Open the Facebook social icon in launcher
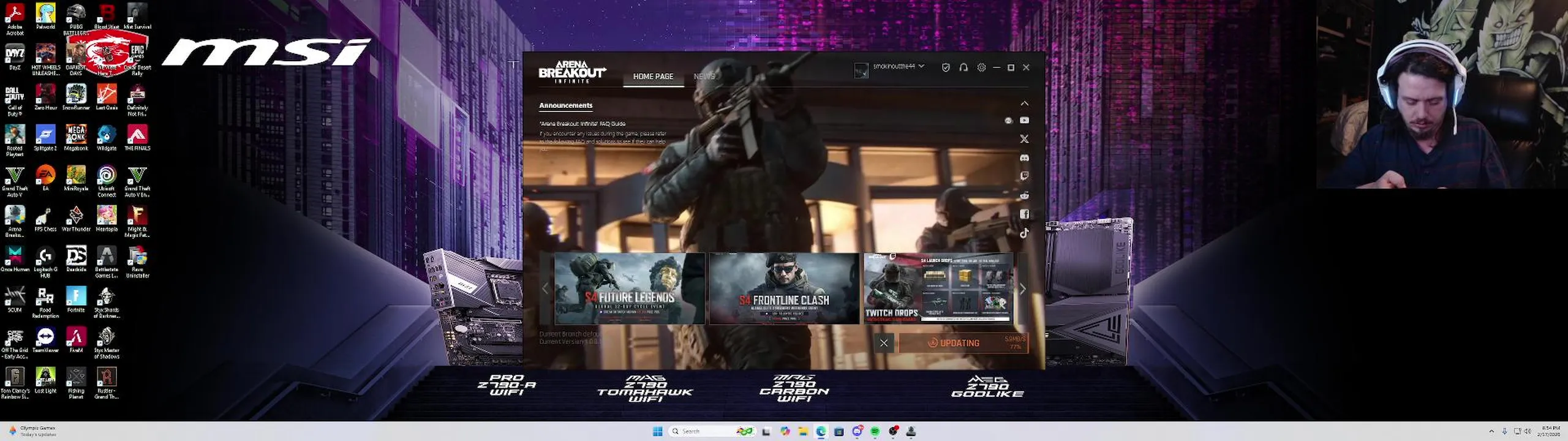 (x=1024, y=214)
